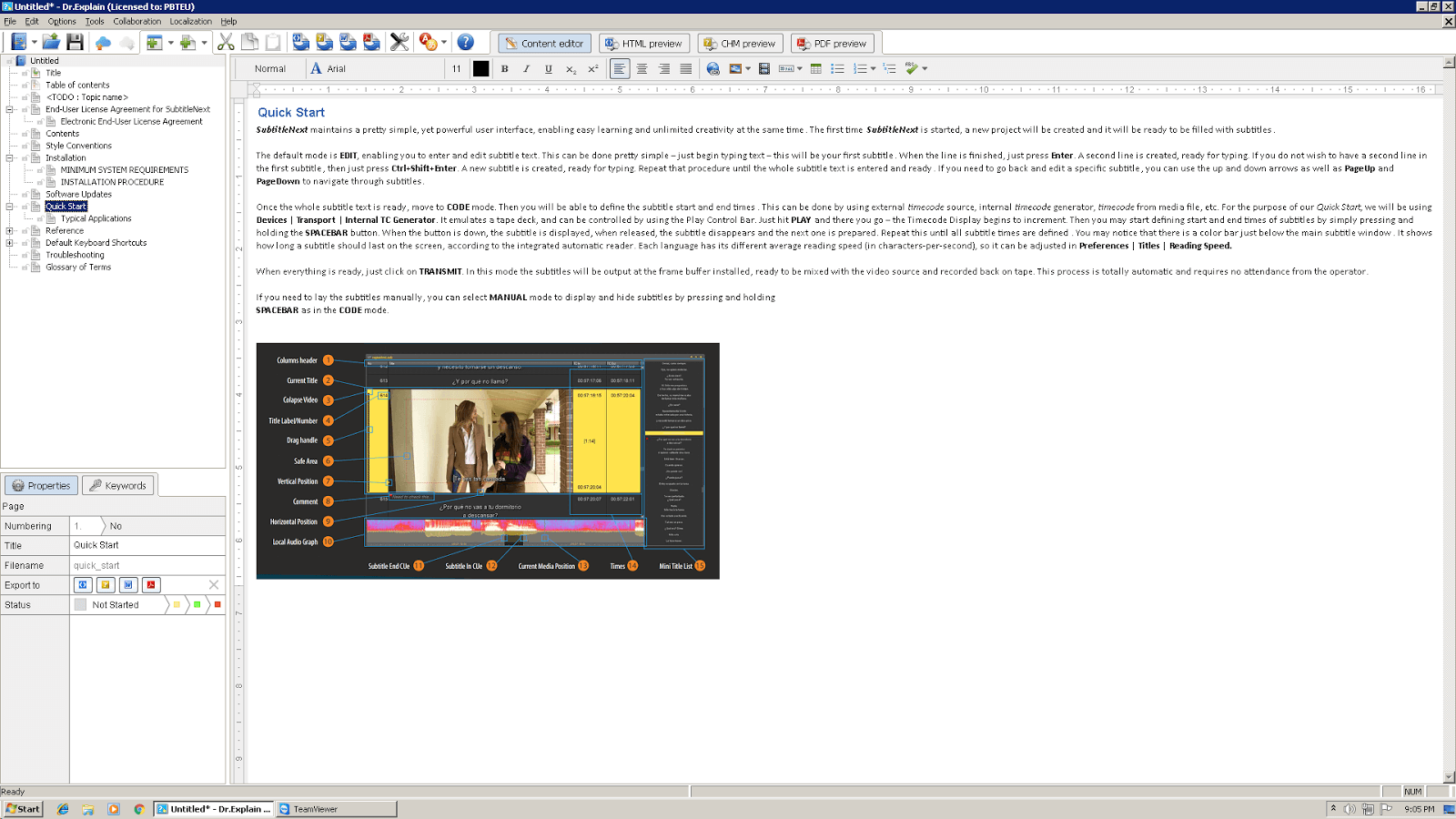
Task: Right align the paragraph text
Action: (663, 68)
